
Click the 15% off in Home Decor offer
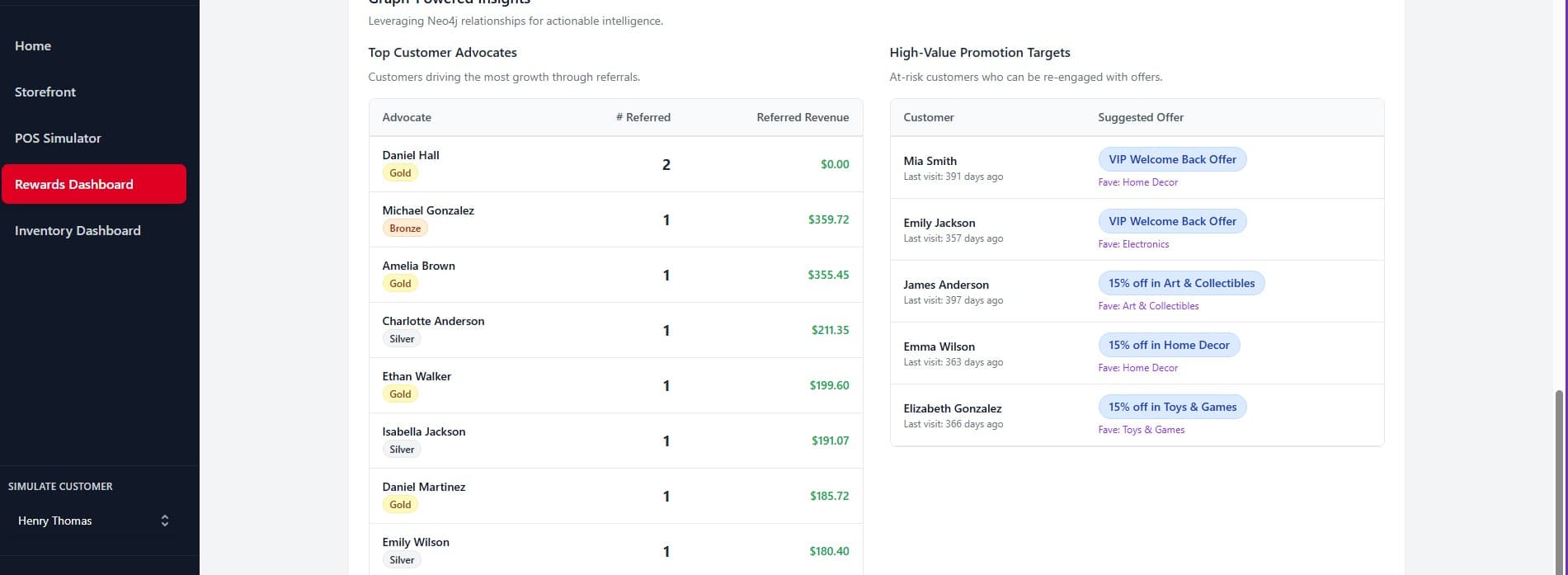1169,345
